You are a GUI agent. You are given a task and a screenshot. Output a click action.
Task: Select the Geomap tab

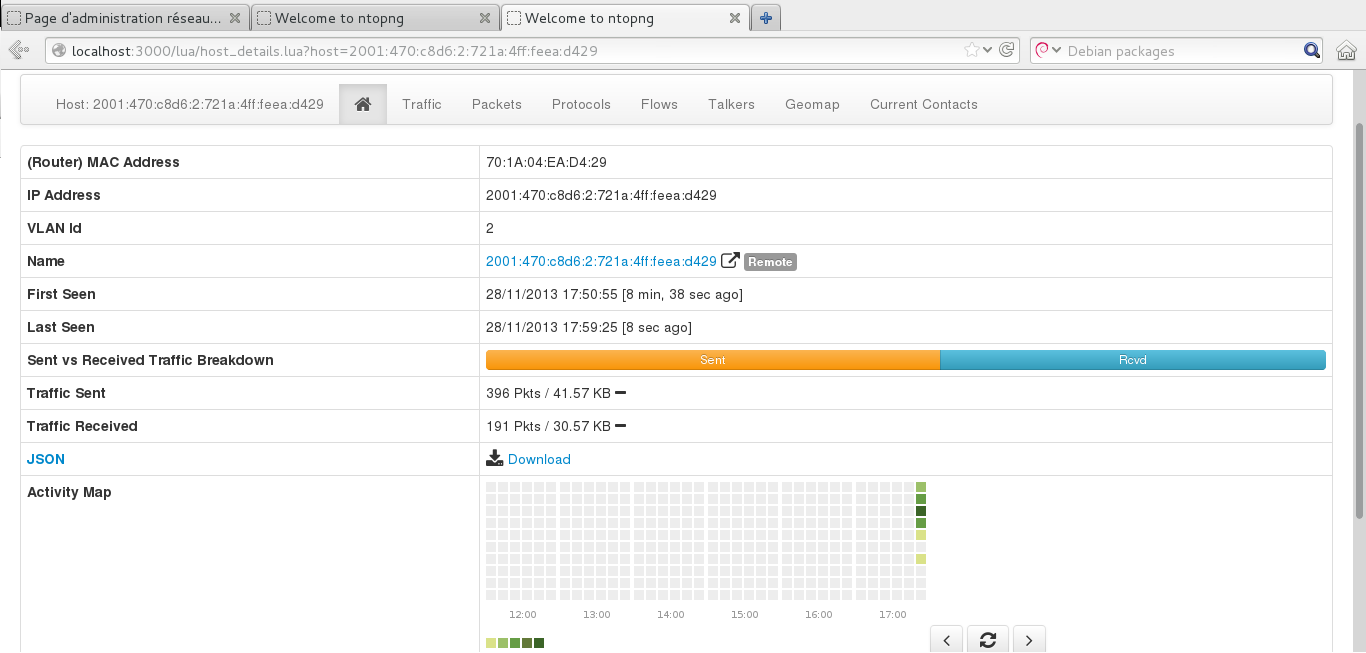point(812,104)
